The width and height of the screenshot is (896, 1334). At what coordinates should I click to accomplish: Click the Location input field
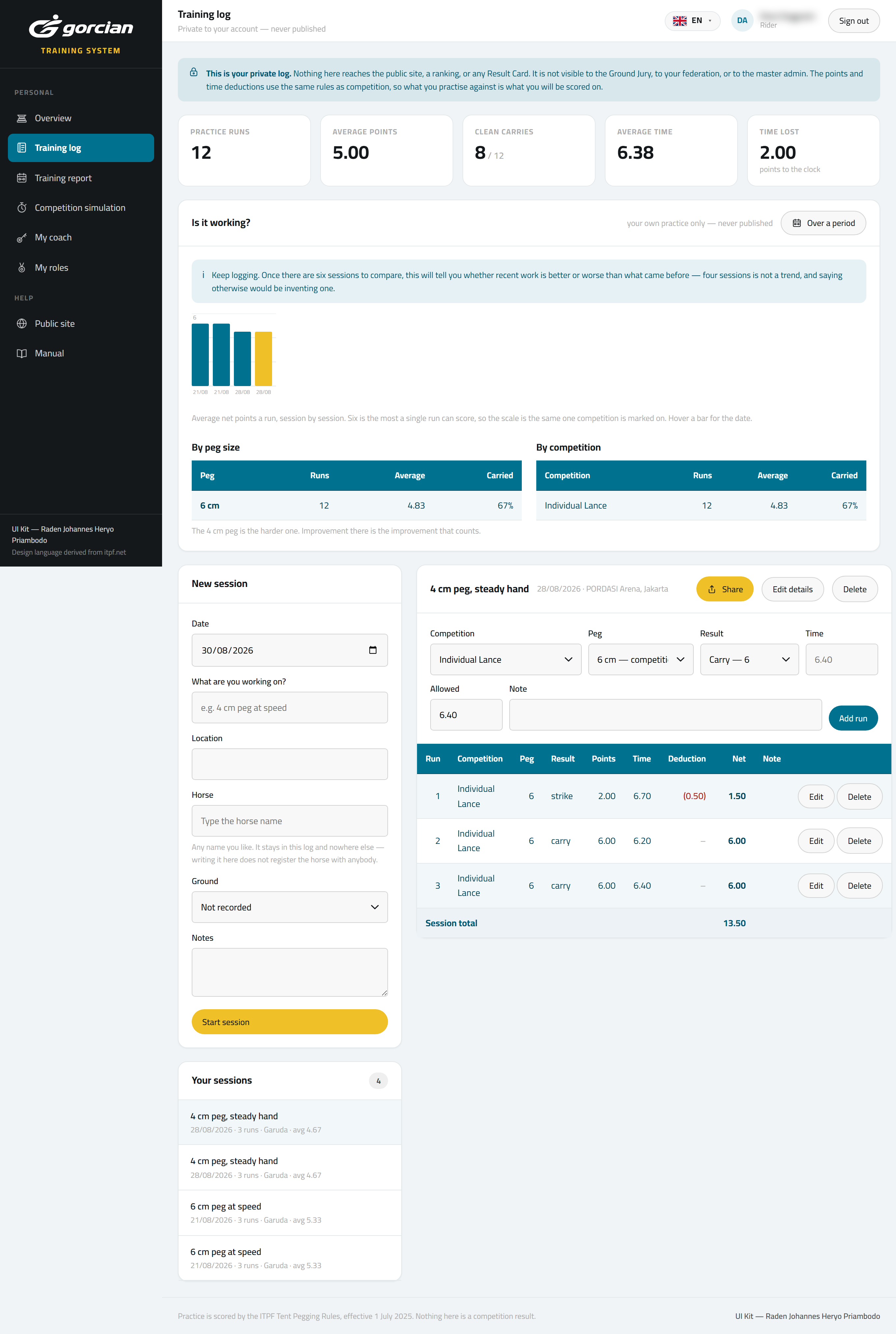pos(290,764)
